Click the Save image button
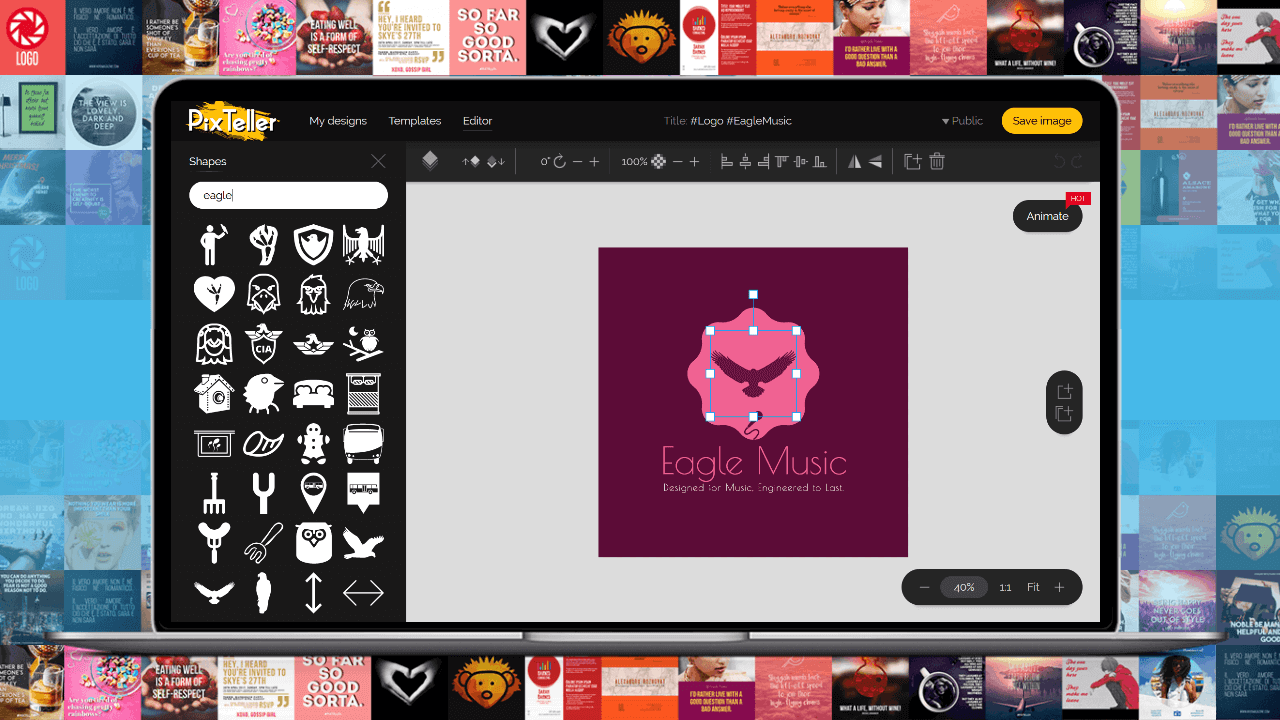The width and height of the screenshot is (1280, 720). pos(1042,120)
